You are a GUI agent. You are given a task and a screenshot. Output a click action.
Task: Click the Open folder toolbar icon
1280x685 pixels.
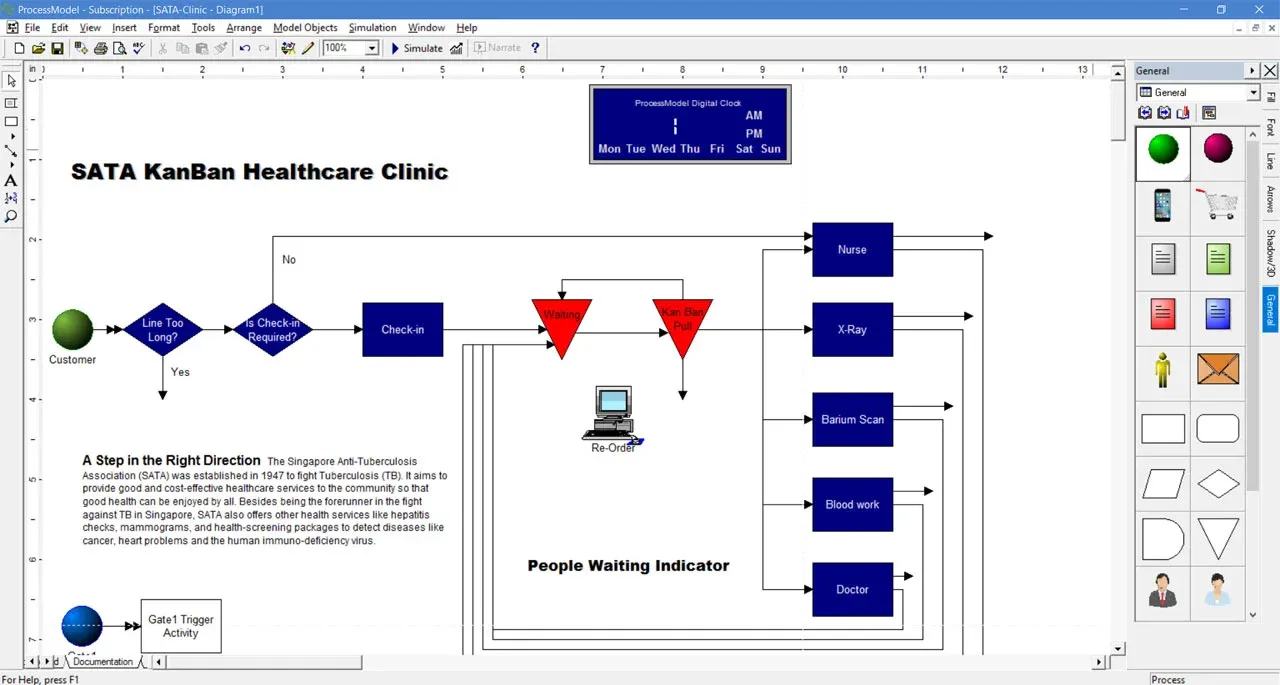coord(38,48)
